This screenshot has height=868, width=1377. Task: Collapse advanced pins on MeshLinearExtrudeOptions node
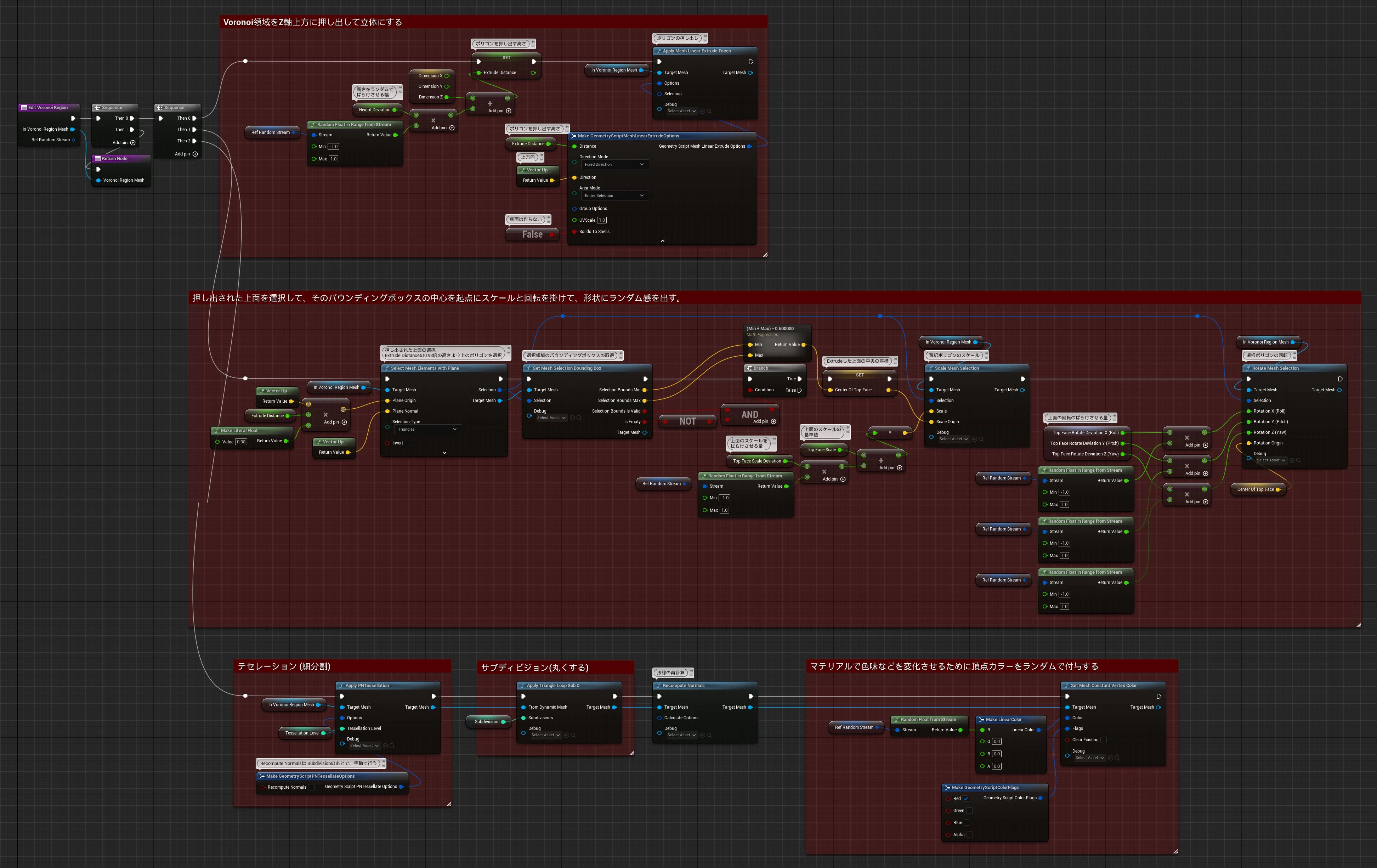click(662, 241)
